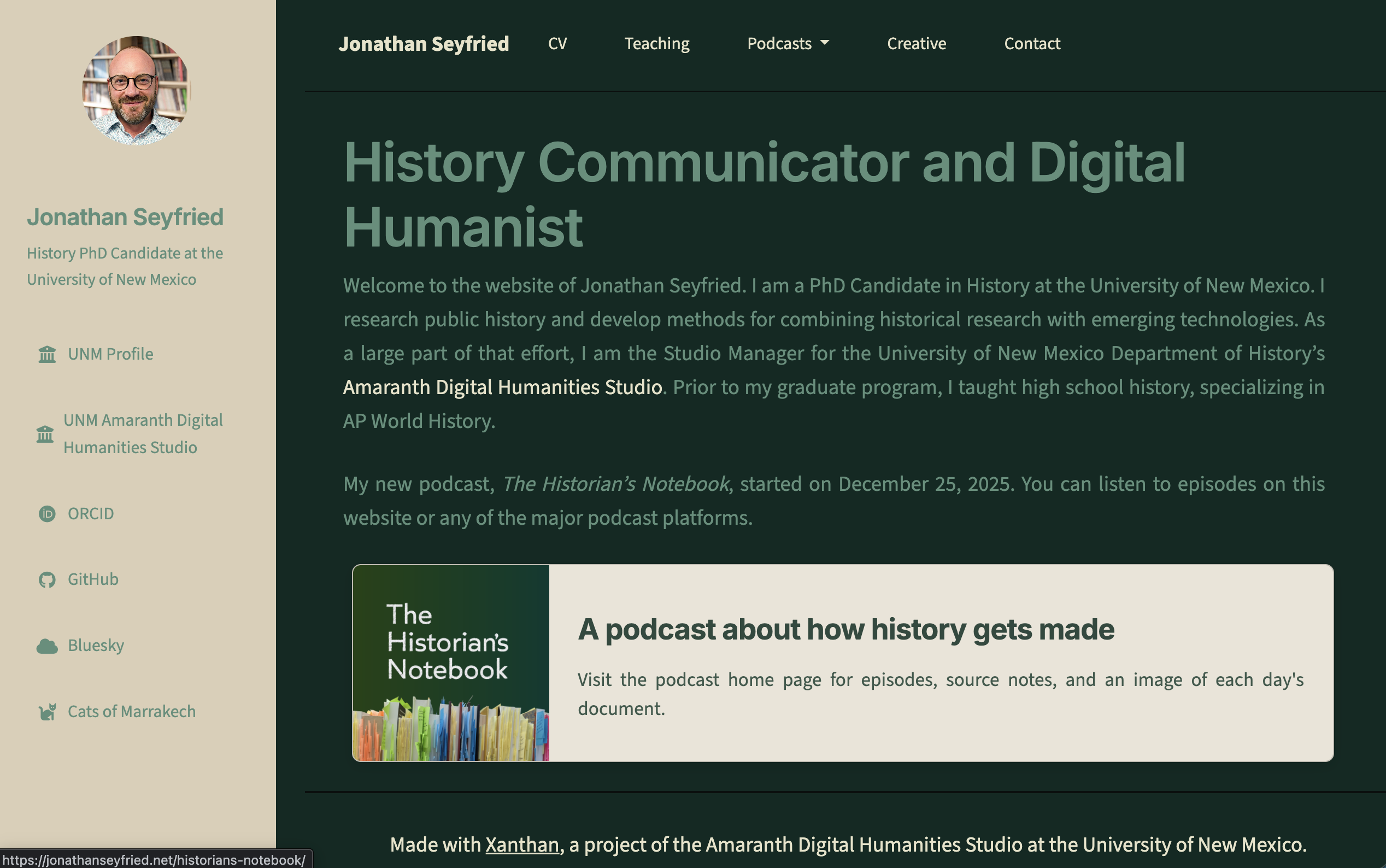Open the Bluesky sidebar link
1386x868 pixels.
(96, 646)
